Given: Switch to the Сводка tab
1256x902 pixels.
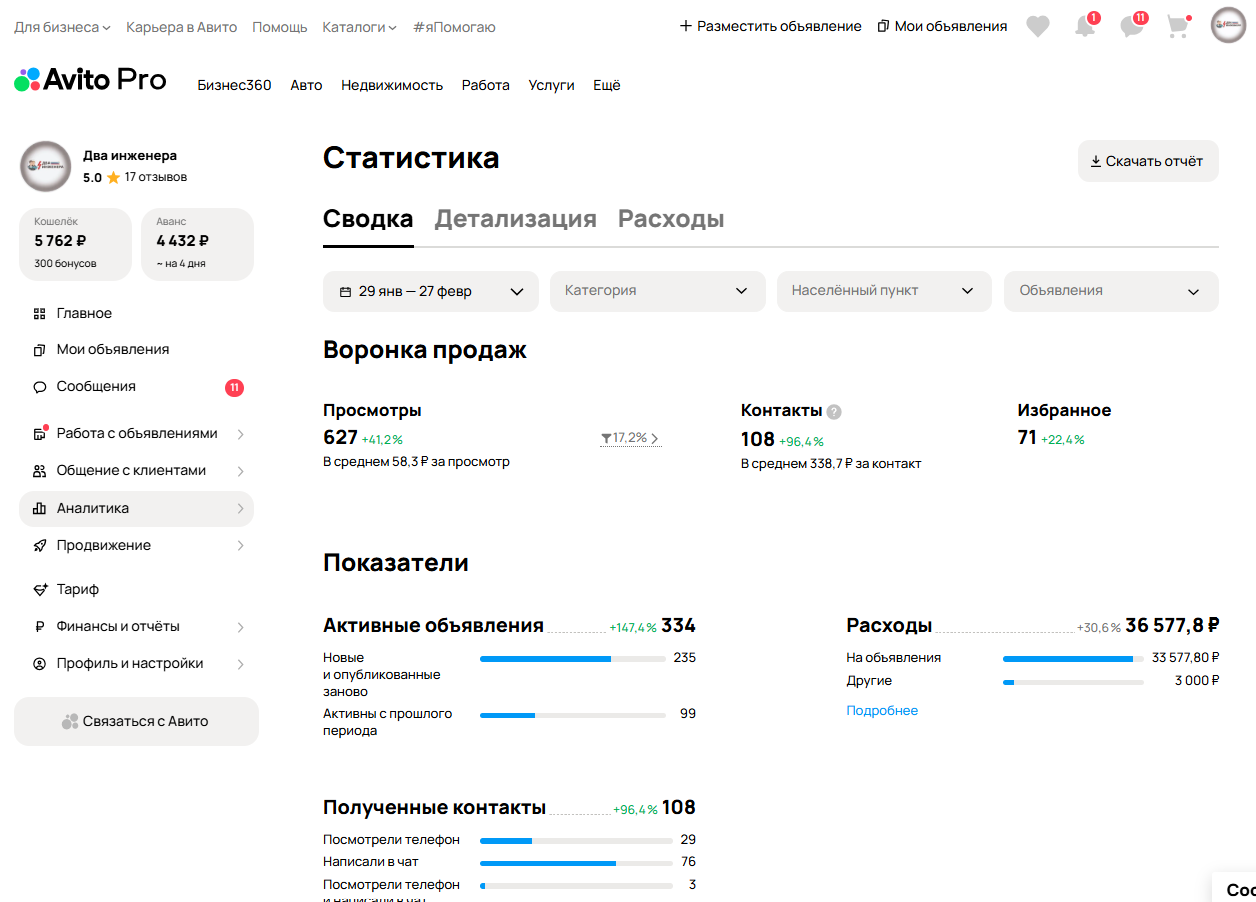Looking at the screenshot, I should click(368, 219).
